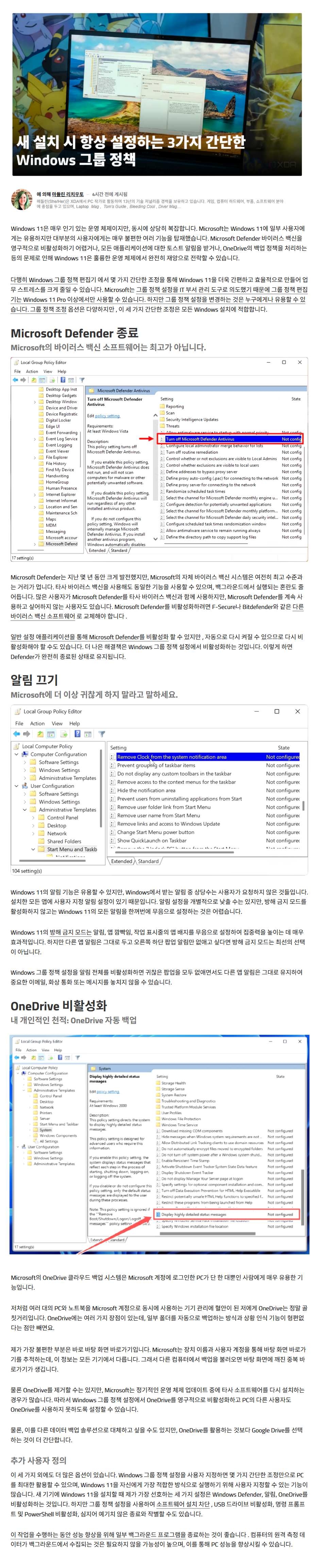Click blue Help icon in Start Menu screenshot toolbar
This screenshot has height=1568, width=319.
(77, 733)
